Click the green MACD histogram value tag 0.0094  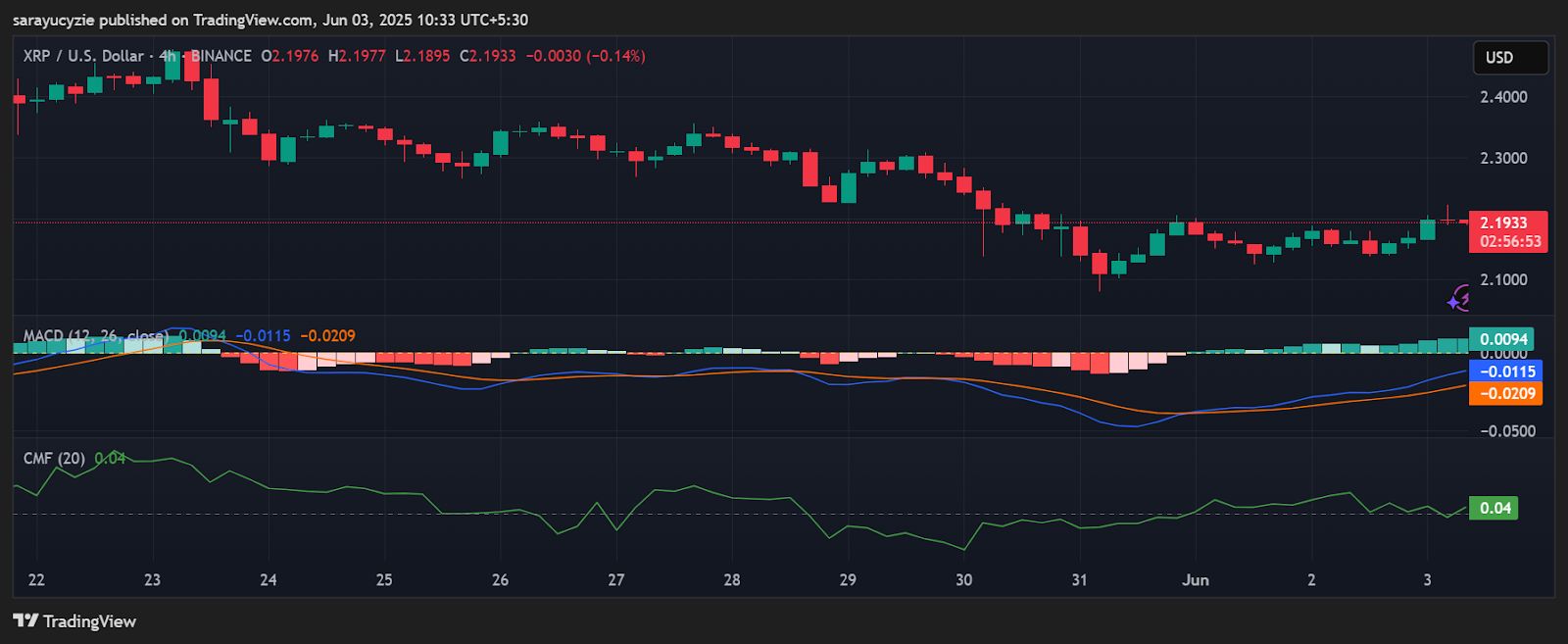click(1501, 339)
